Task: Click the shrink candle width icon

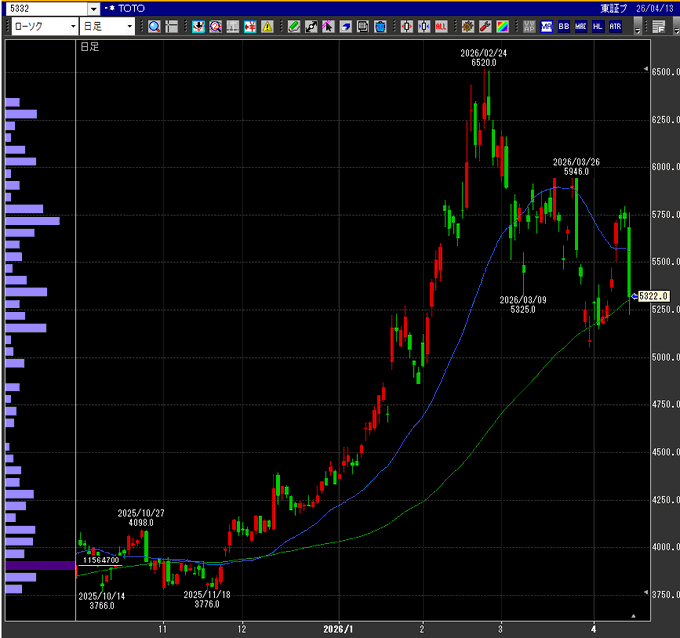Action: pyautogui.click(x=424, y=26)
